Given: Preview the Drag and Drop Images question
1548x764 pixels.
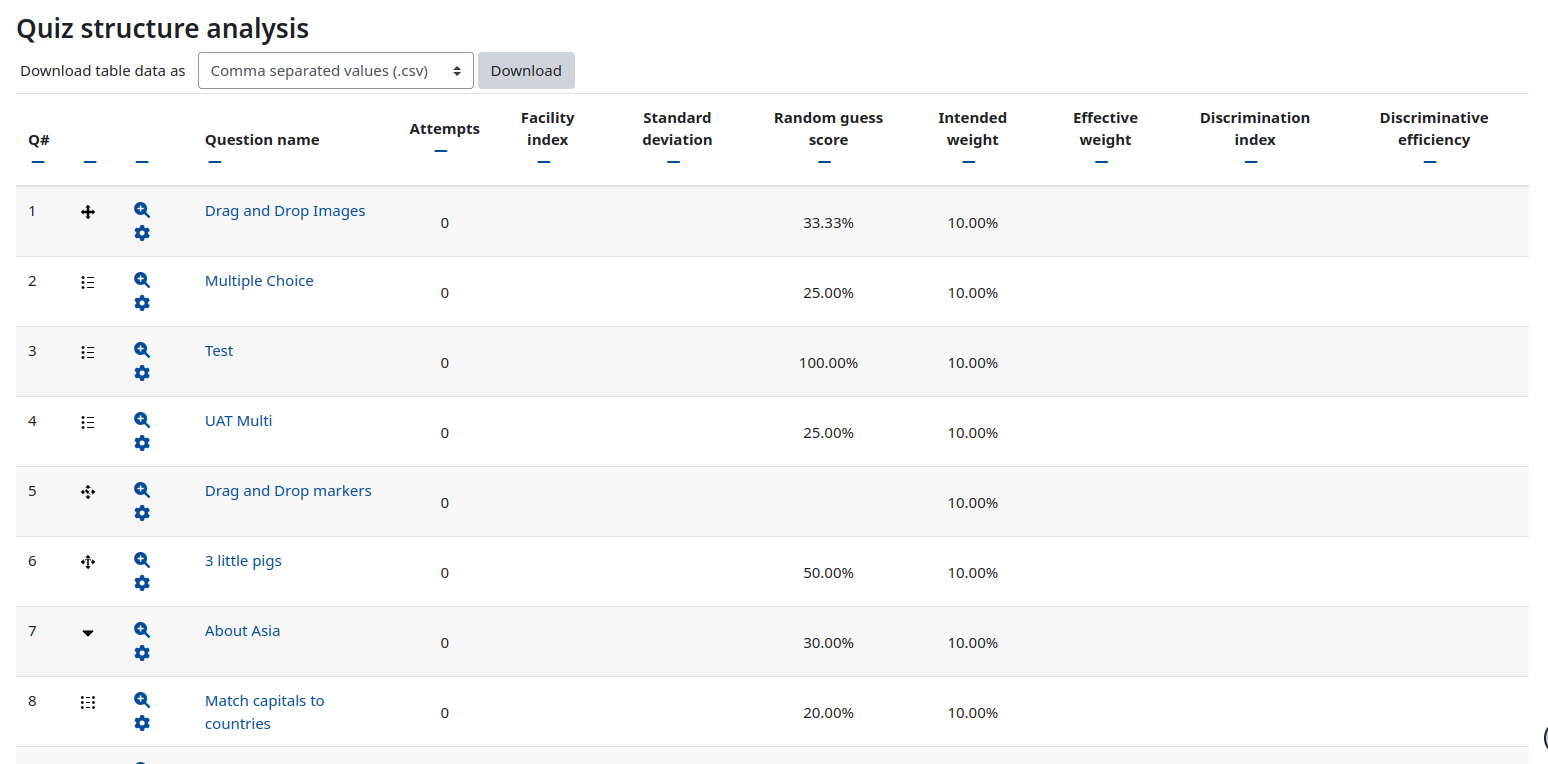Looking at the screenshot, I should point(142,210).
